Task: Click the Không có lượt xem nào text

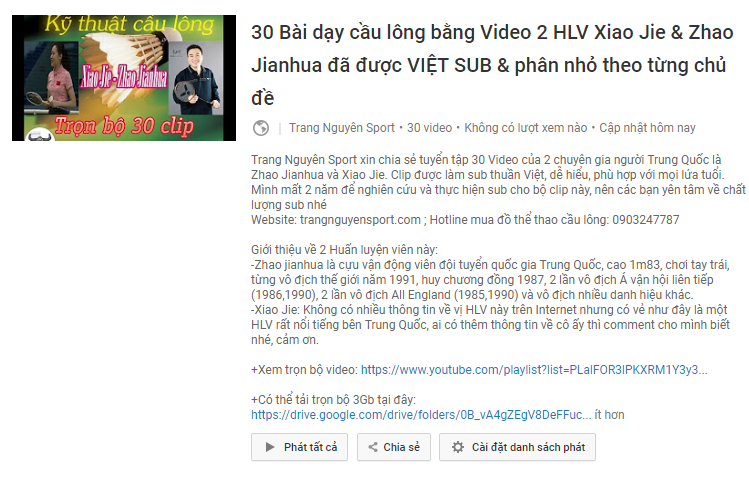Action: click(x=525, y=128)
